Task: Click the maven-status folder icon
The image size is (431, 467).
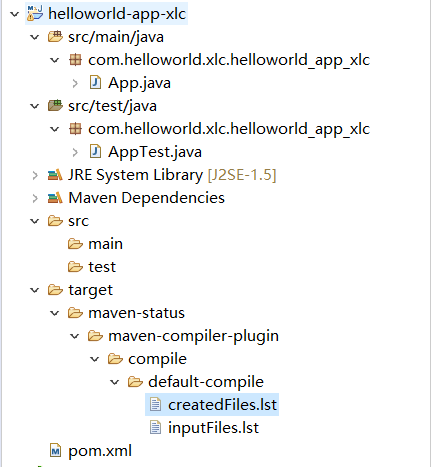Action: (x=75, y=313)
